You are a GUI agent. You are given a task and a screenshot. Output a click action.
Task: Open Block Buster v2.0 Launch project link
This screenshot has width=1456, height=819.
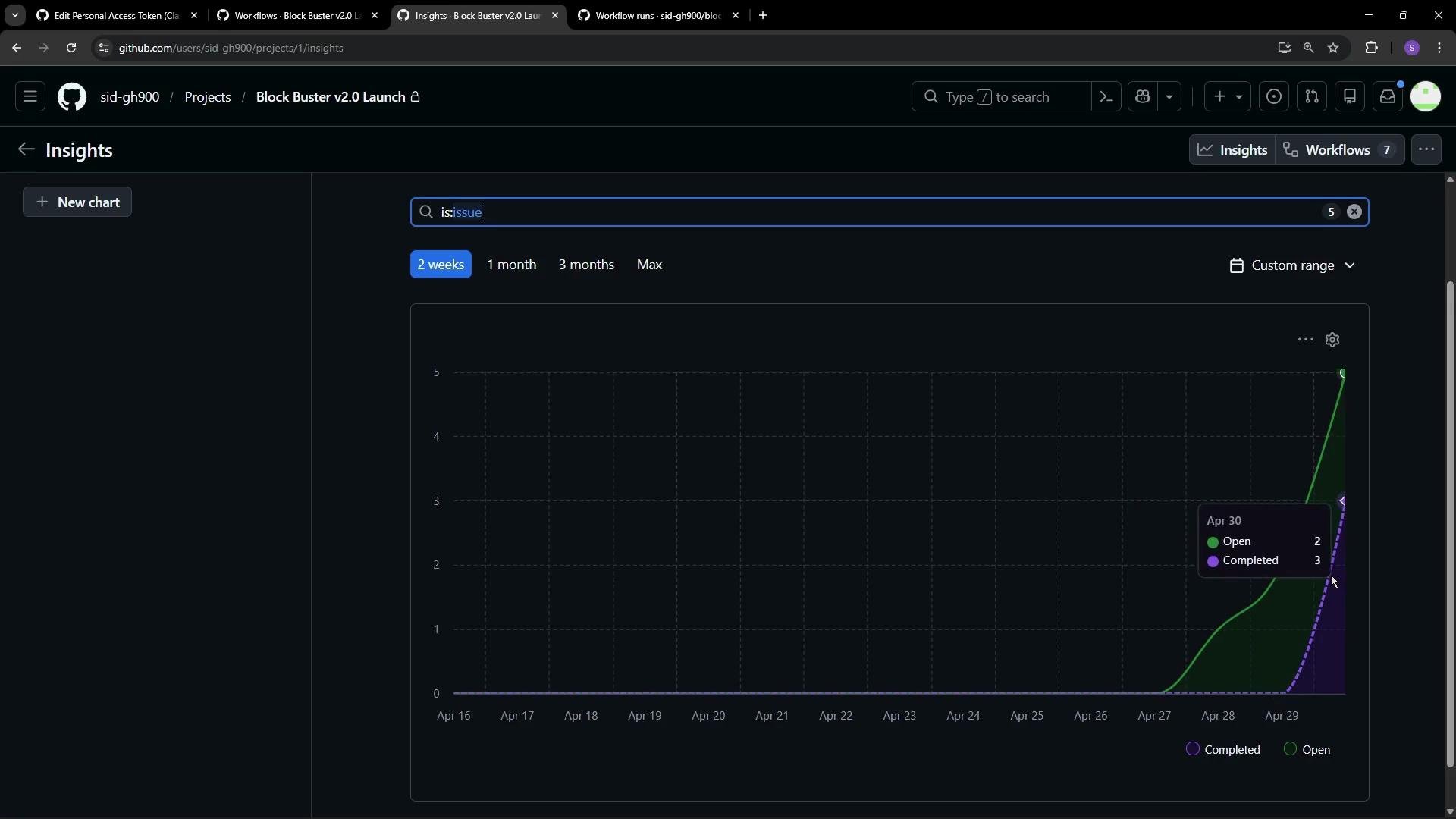click(x=331, y=97)
